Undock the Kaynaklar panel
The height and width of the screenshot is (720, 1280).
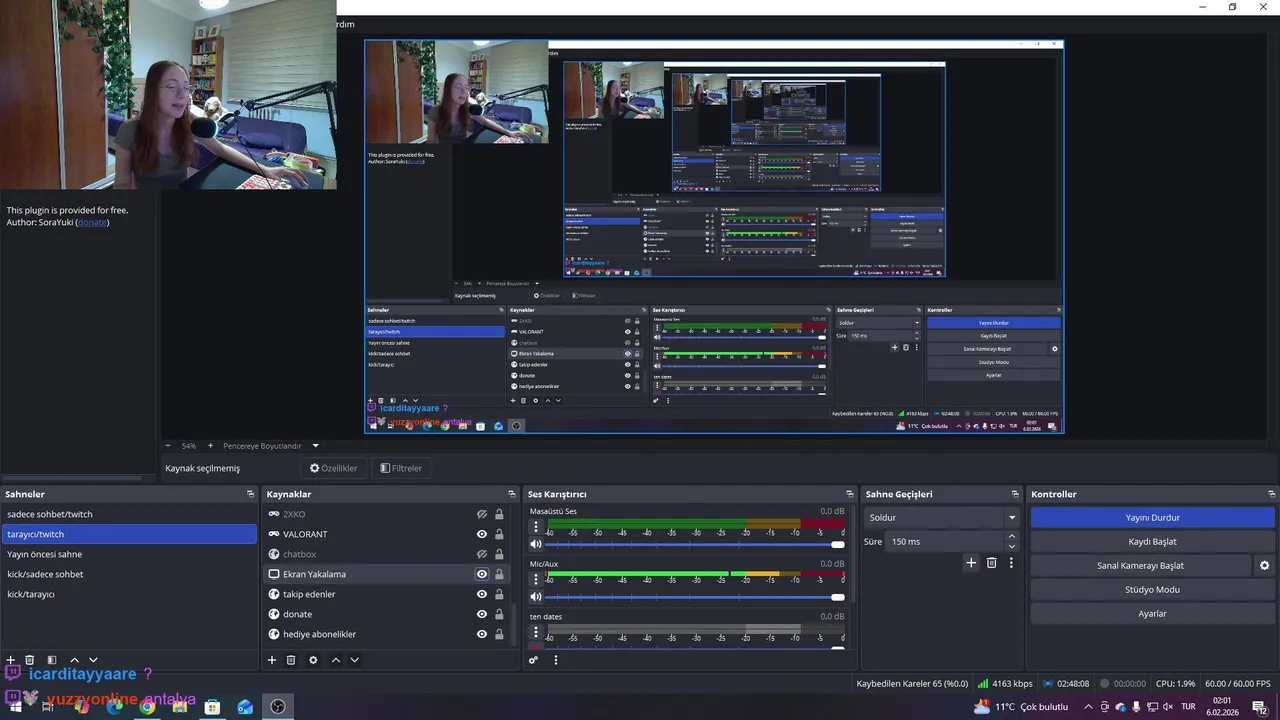point(512,494)
